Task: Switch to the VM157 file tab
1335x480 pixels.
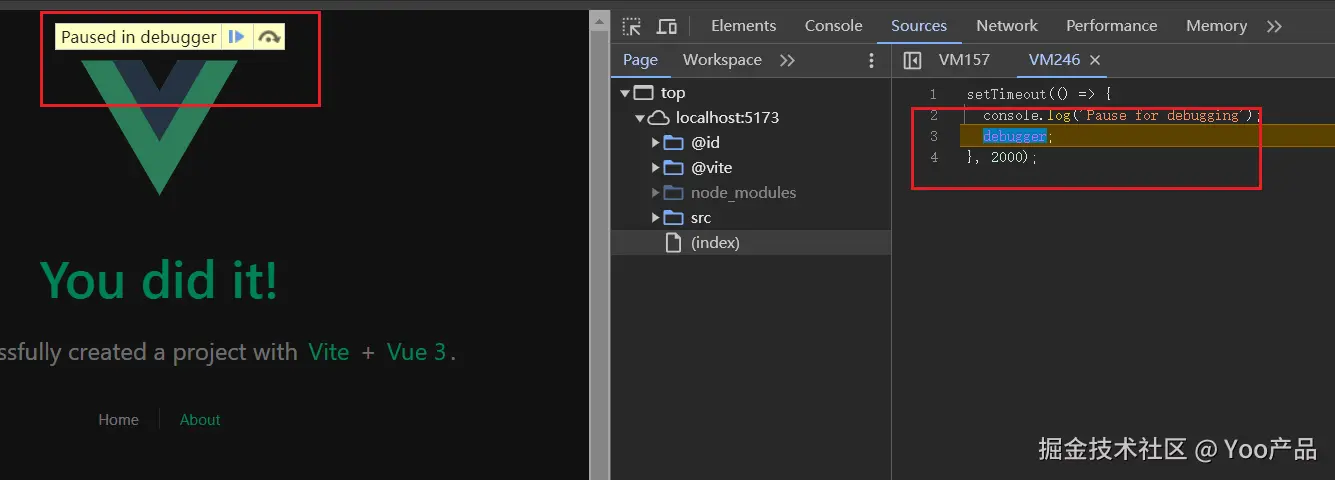Action: tap(964, 60)
